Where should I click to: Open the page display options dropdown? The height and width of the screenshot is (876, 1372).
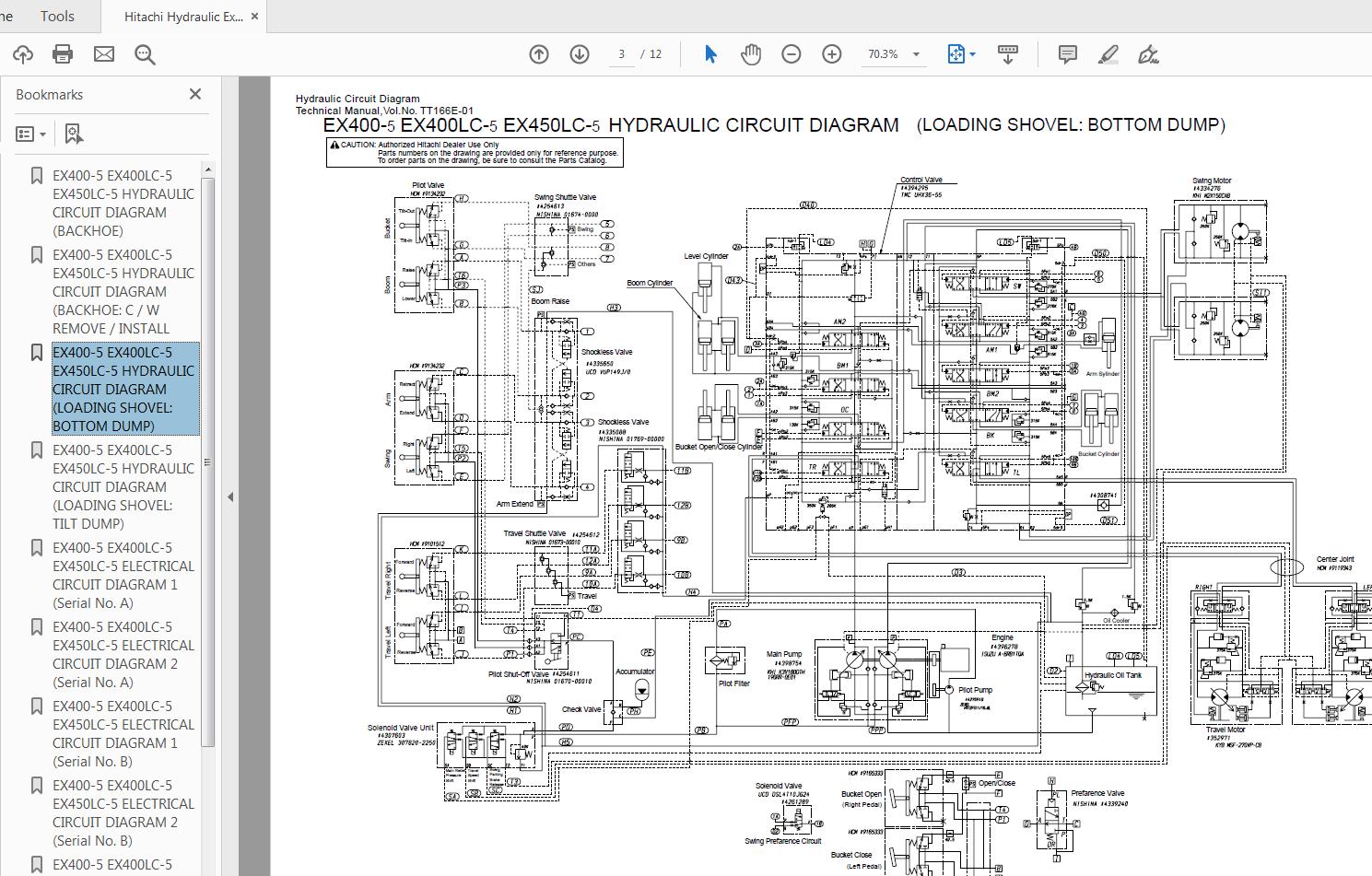(960, 53)
